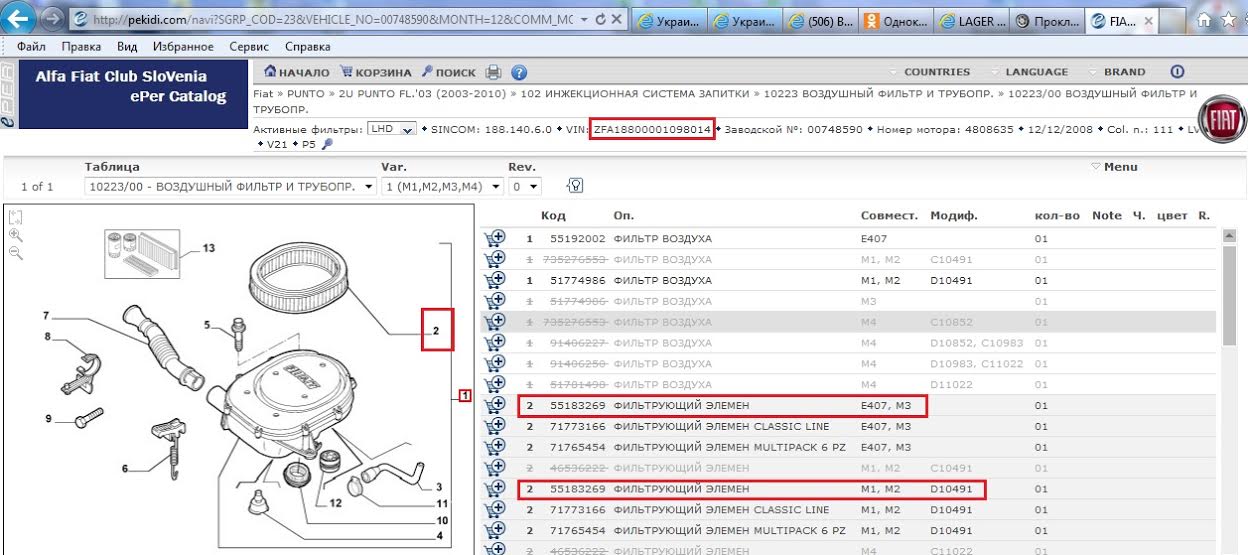Zoom out of the parts diagram
Screen dimensions: 1248x555
coord(16,253)
